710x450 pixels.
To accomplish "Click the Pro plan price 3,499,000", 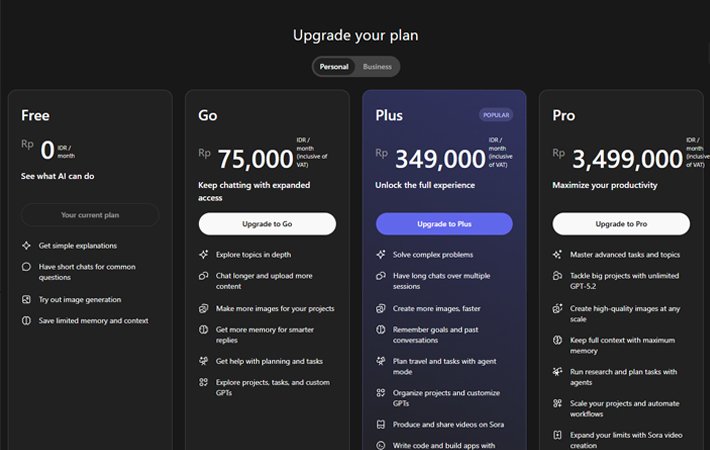I will pos(627,159).
